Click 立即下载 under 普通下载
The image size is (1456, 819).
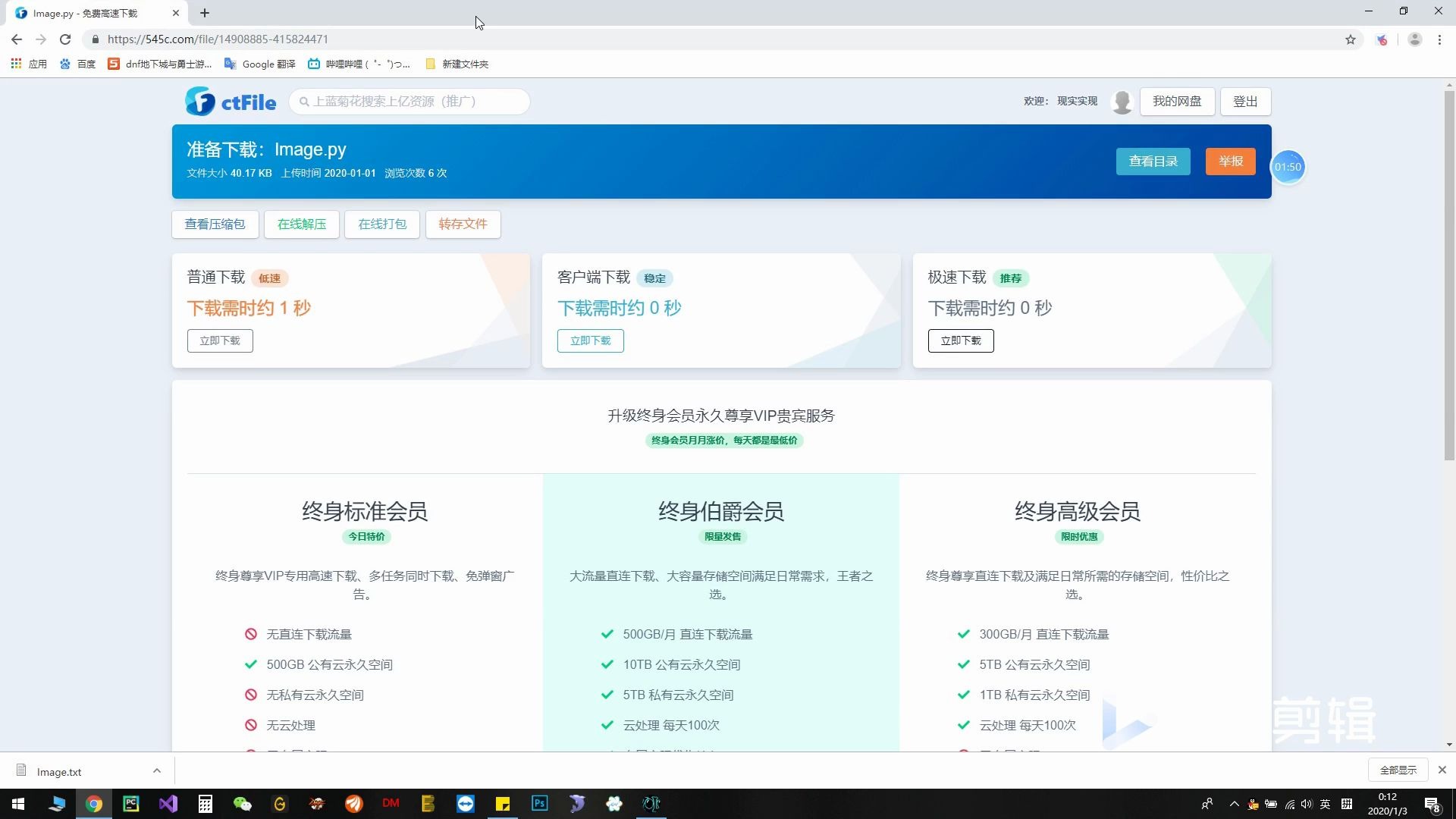(220, 341)
